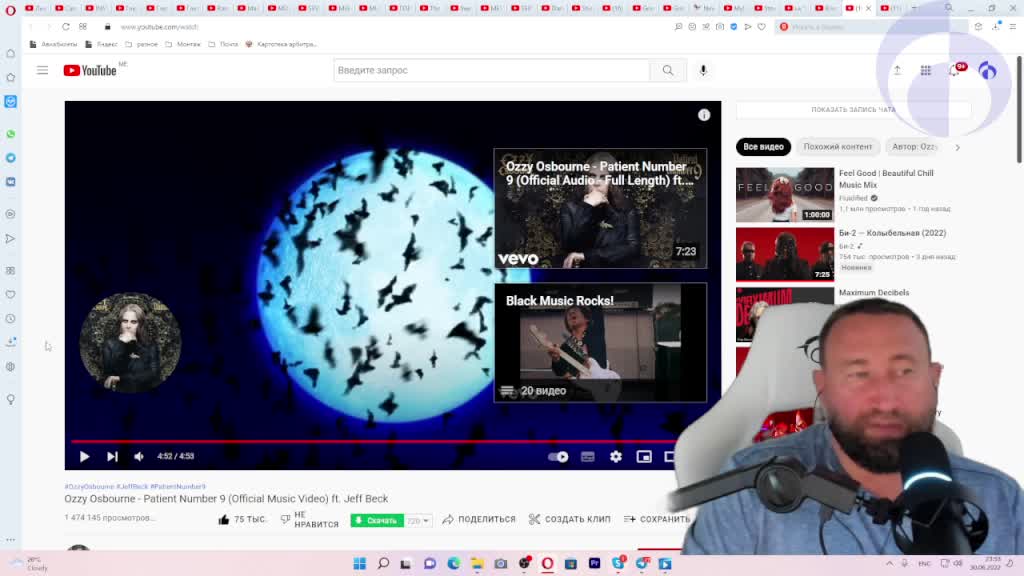Open the YouTube apps grid icon
Image resolution: width=1024 pixels, height=576 pixels.
click(925, 71)
